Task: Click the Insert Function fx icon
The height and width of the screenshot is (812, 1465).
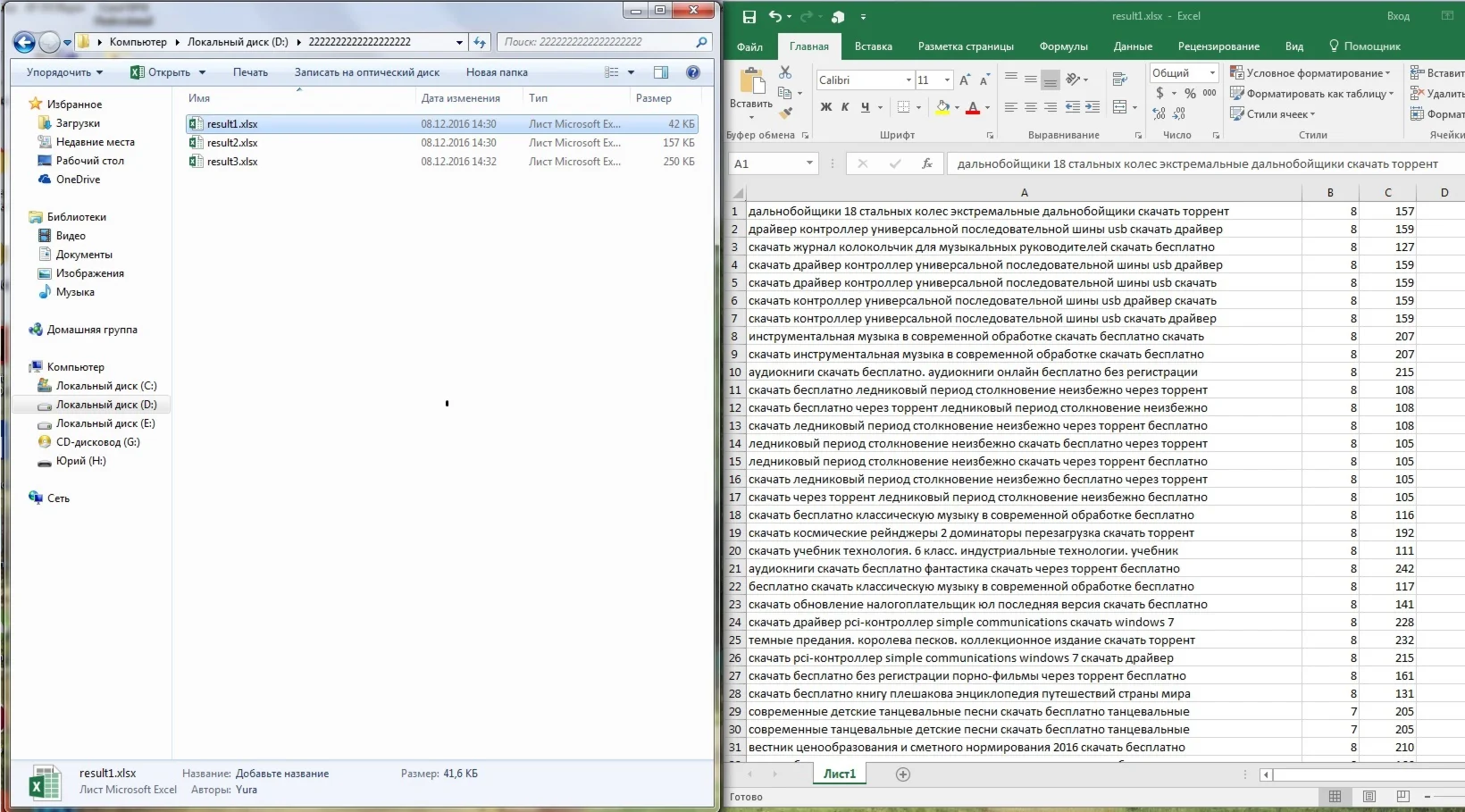Action: pos(927,163)
